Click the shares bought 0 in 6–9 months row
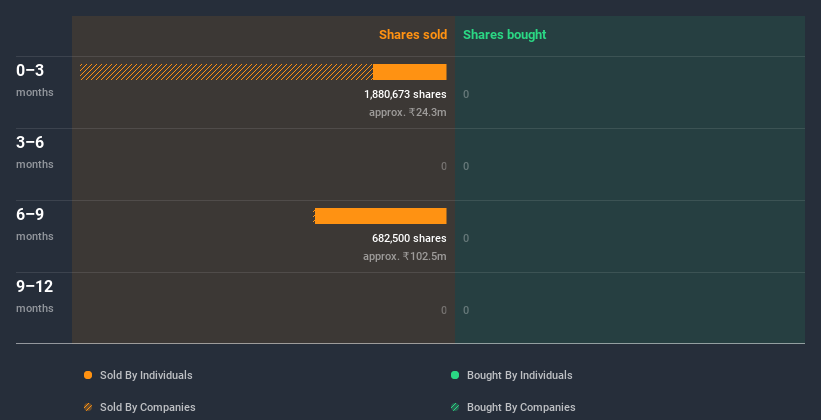The width and height of the screenshot is (821, 420). click(x=466, y=238)
